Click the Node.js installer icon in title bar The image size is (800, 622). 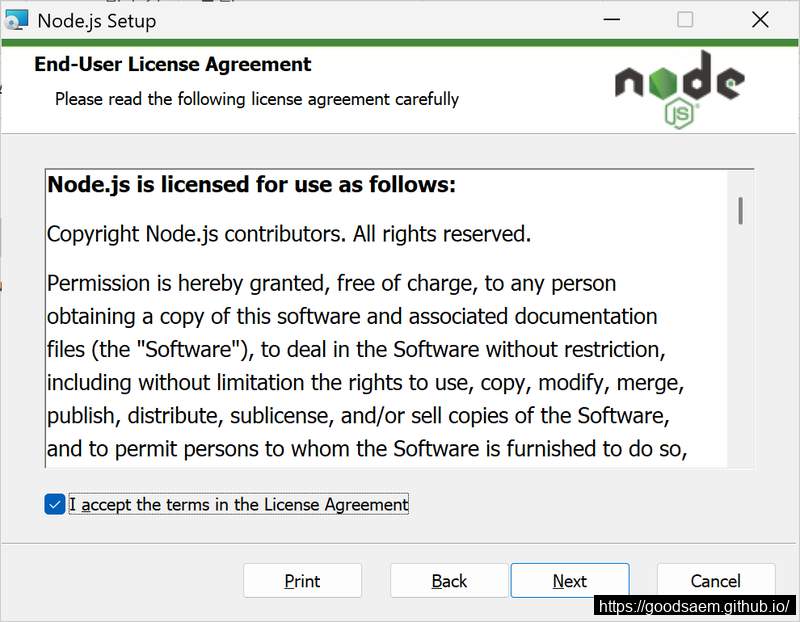tap(15, 20)
